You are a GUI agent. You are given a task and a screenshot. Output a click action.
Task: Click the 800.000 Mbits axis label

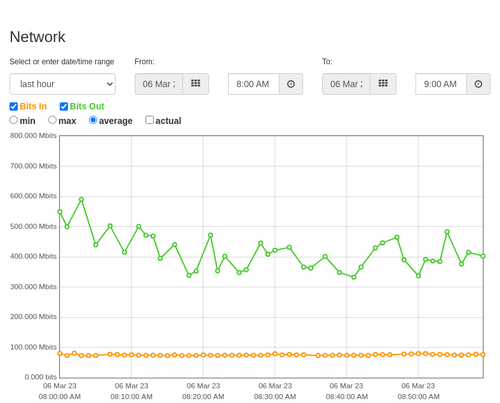[x=33, y=135]
